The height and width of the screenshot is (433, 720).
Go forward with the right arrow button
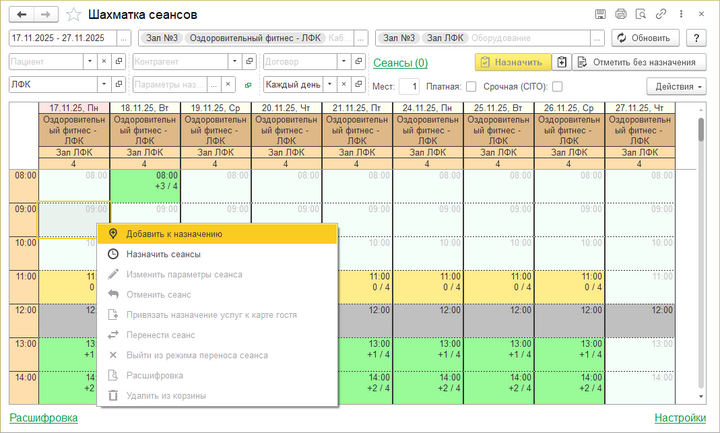point(46,15)
